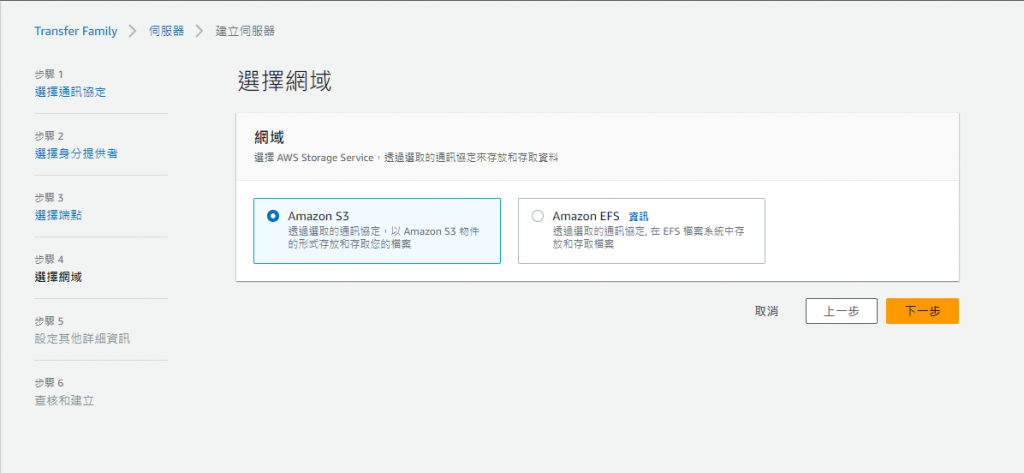Click step 6 查核和建立 label
The height and width of the screenshot is (473, 1024).
pyautogui.click(x=64, y=400)
